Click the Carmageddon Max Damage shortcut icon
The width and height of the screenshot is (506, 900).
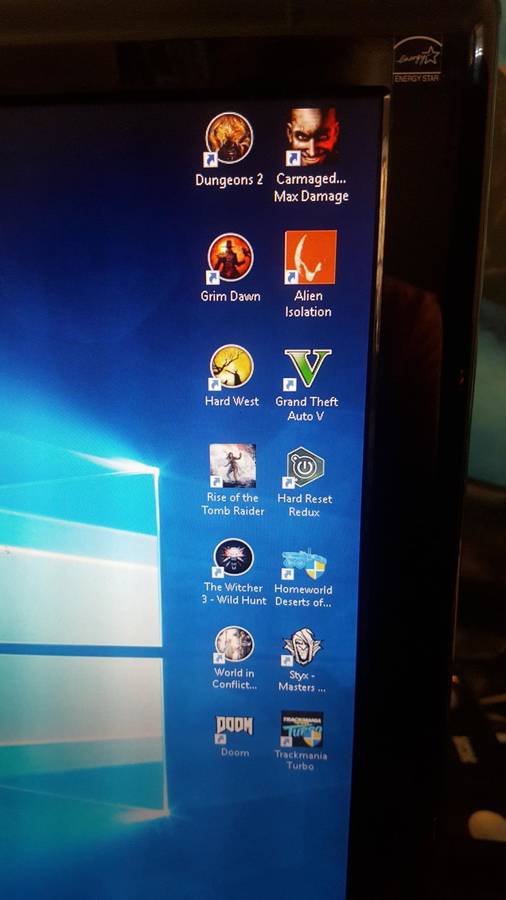point(312,137)
